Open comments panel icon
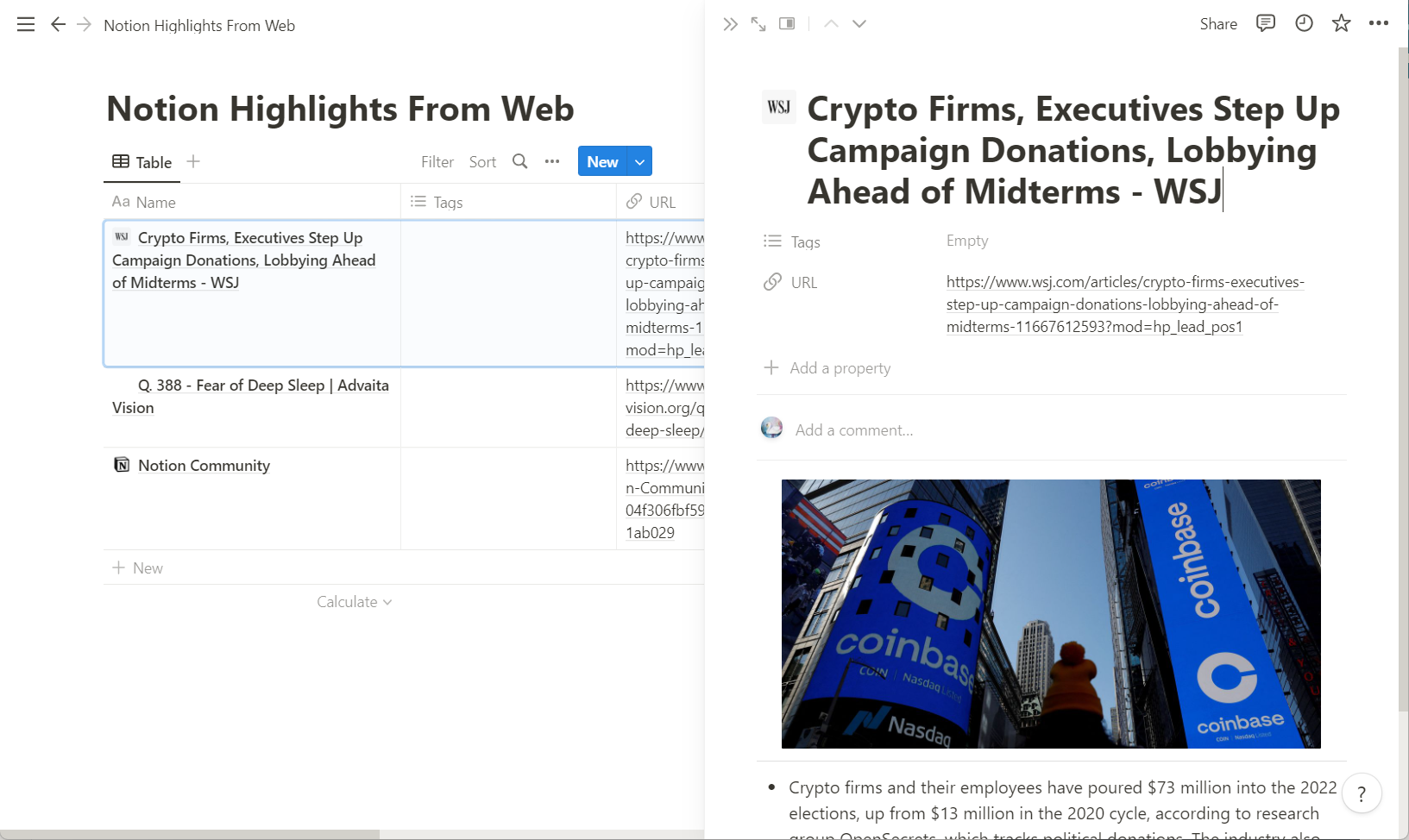This screenshot has height=840, width=1409. coord(1266,23)
